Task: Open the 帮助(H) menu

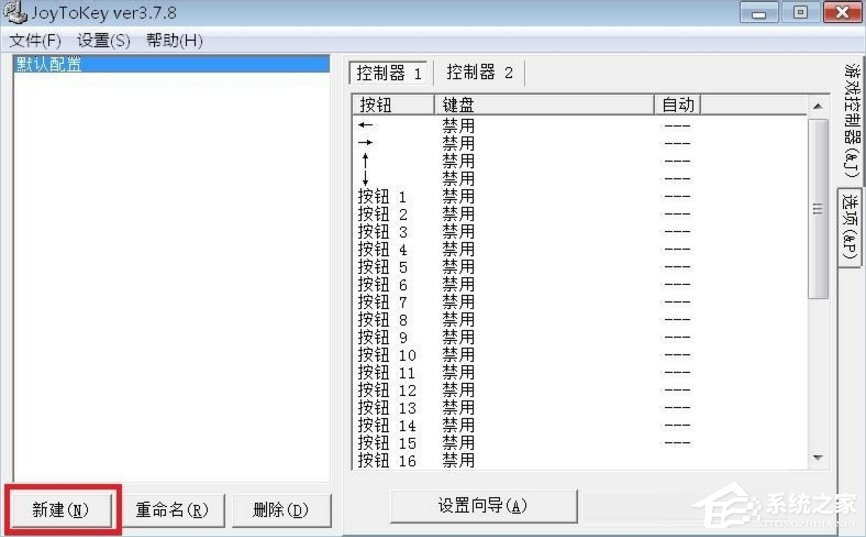Action: [174, 40]
